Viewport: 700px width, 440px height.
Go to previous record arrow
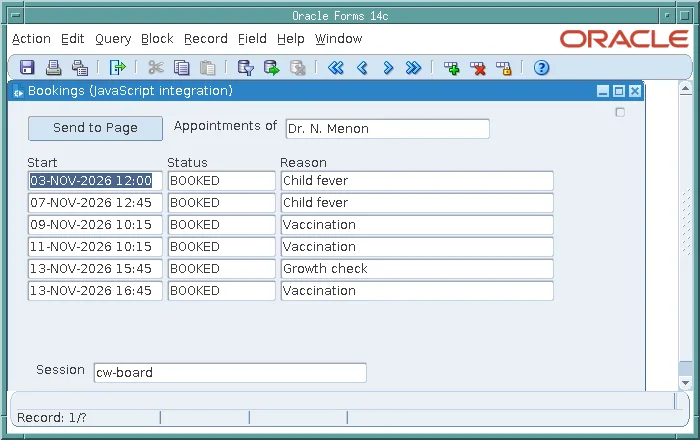[x=362, y=68]
